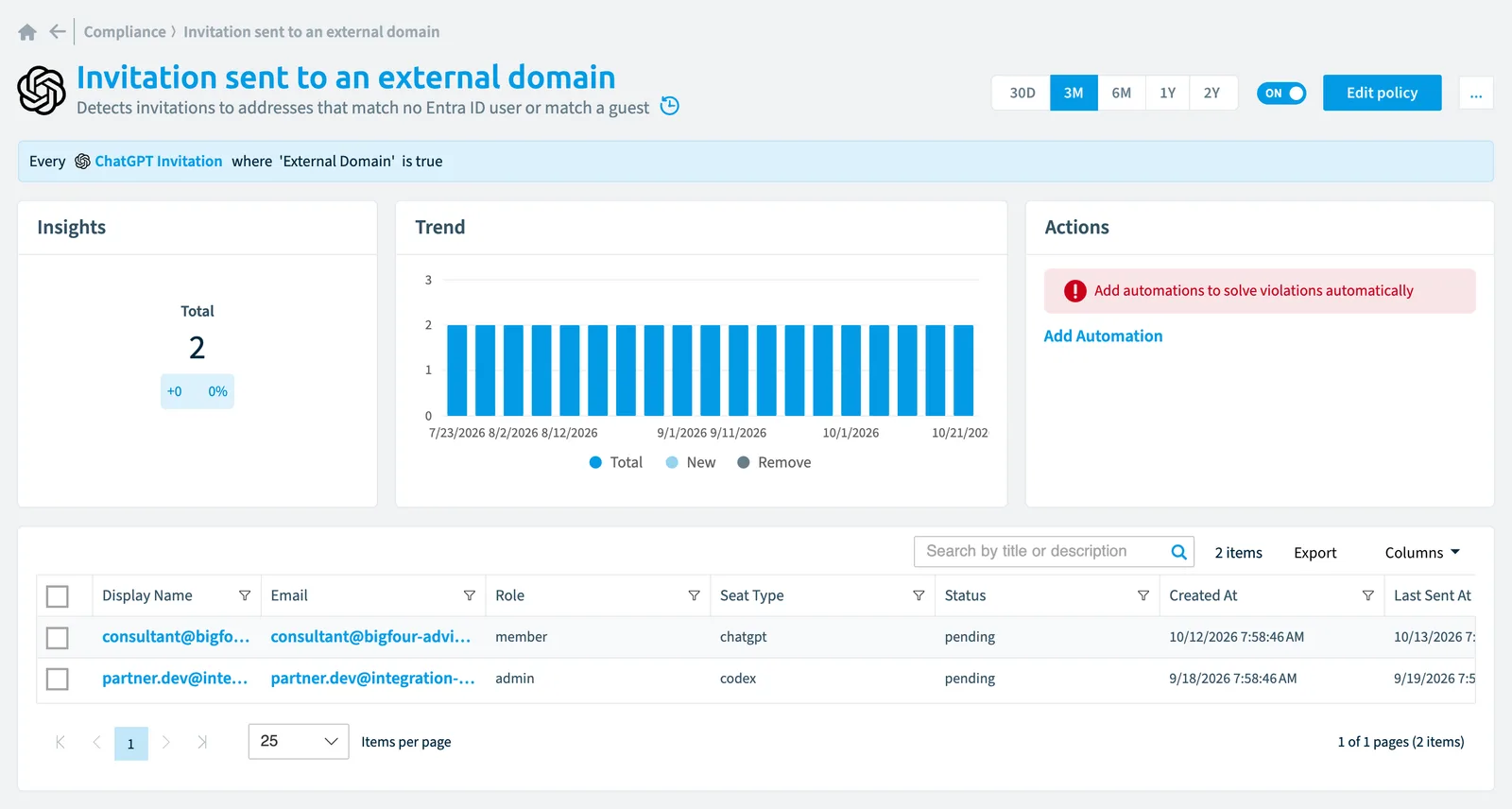Select the 1Y time range
This screenshot has width=1512, height=809.
point(1168,93)
